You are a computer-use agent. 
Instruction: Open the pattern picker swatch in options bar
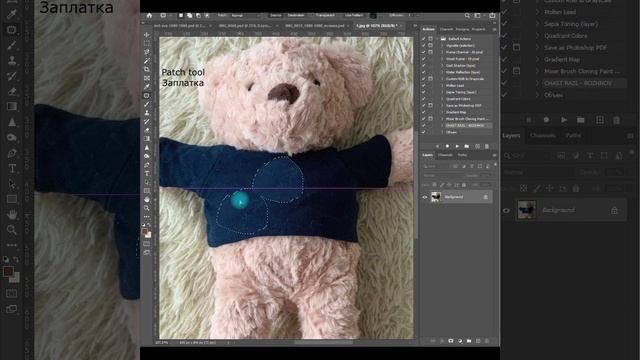(373, 16)
